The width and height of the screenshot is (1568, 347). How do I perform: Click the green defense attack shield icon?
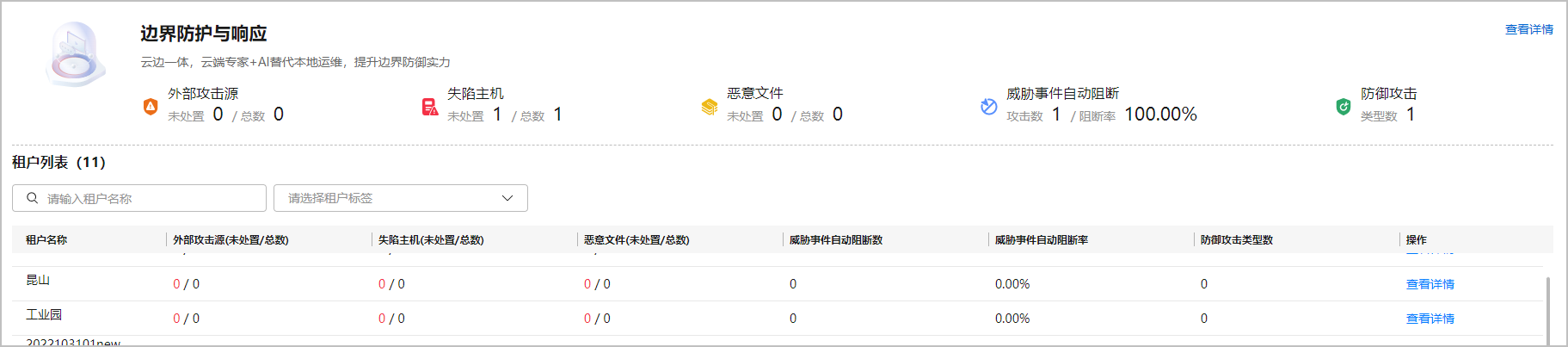1344,107
